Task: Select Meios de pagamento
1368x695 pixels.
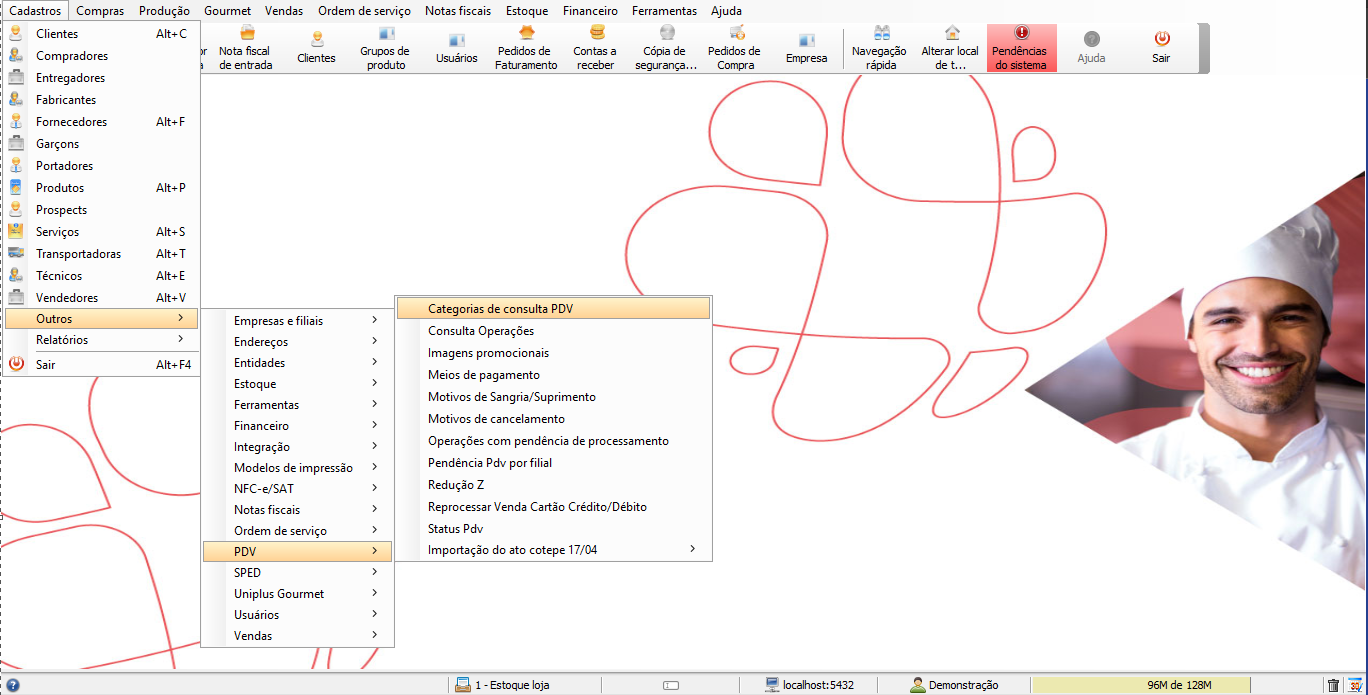Action: [x=554, y=375]
